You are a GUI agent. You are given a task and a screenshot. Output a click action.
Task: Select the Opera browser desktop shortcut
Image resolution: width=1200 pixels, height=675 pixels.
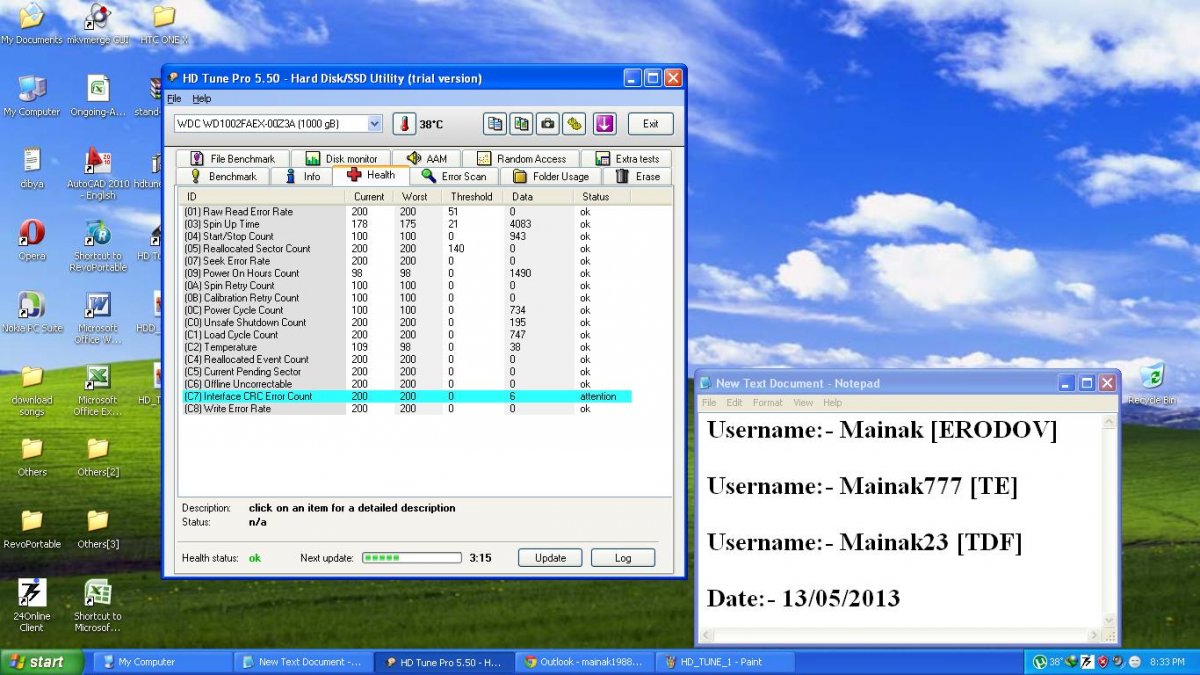click(31, 240)
